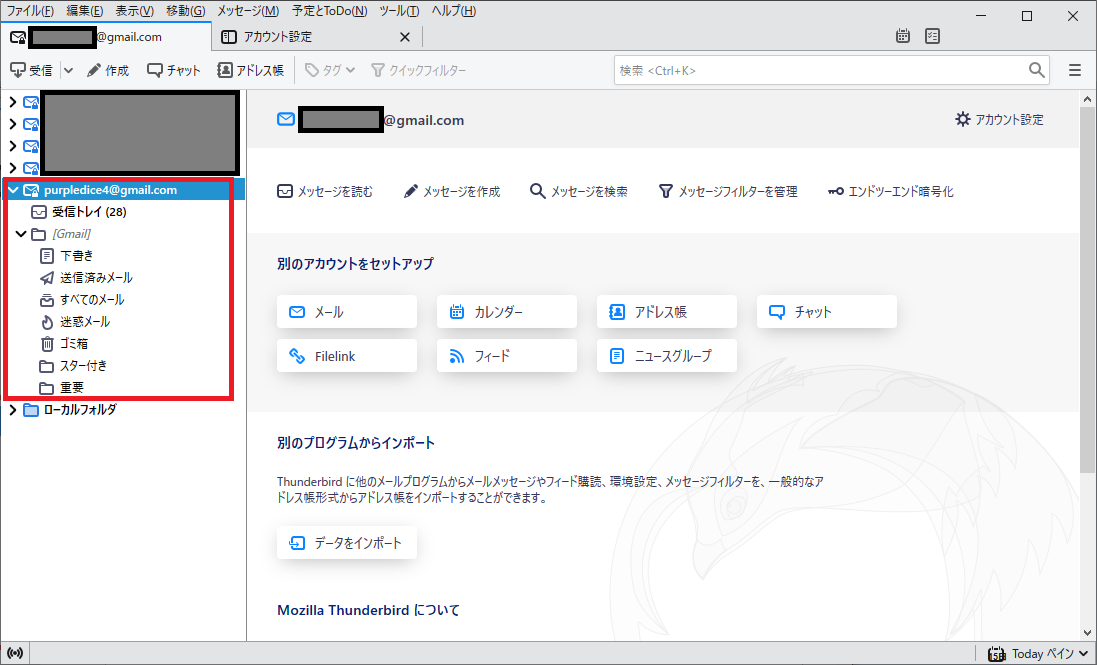1097x665 pixels.
Task: Click the archive icon for すべてのメール
Action: (x=46, y=300)
